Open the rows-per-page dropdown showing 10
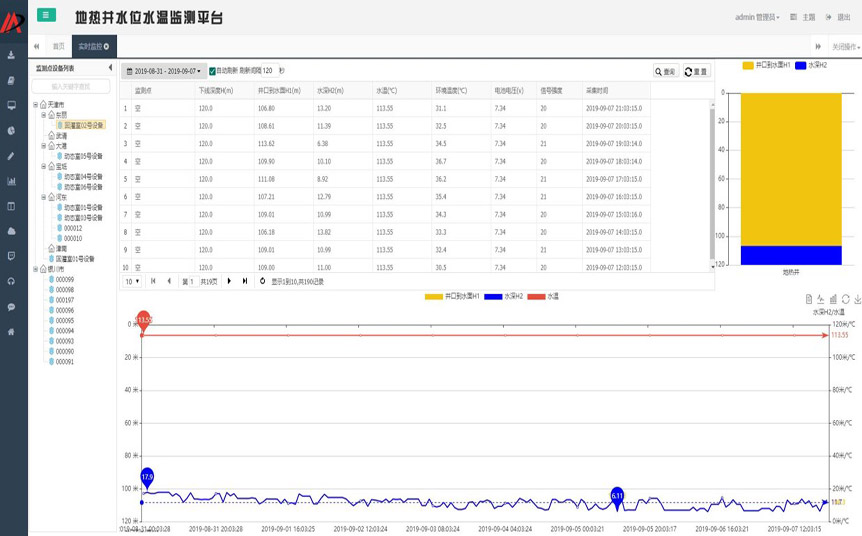The width and height of the screenshot is (862, 536). pos(132,282)
